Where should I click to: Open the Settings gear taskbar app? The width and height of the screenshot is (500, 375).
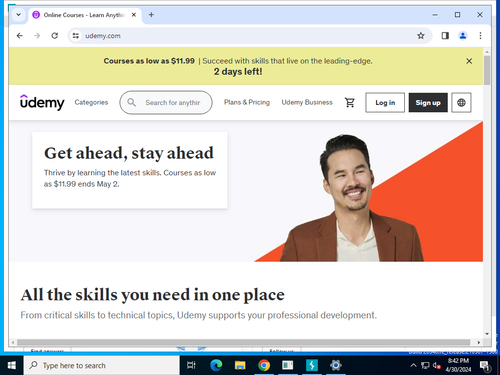pos(336,365)
